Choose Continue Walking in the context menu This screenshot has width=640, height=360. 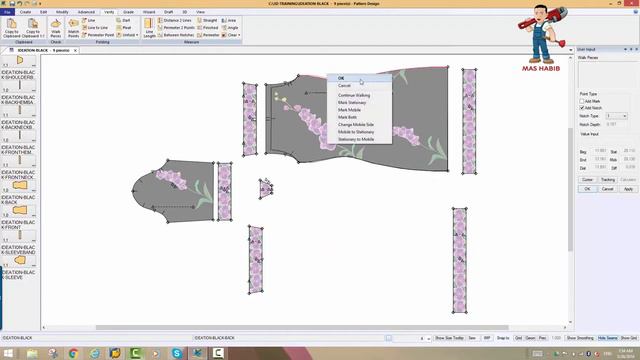(x=360, y=95)
